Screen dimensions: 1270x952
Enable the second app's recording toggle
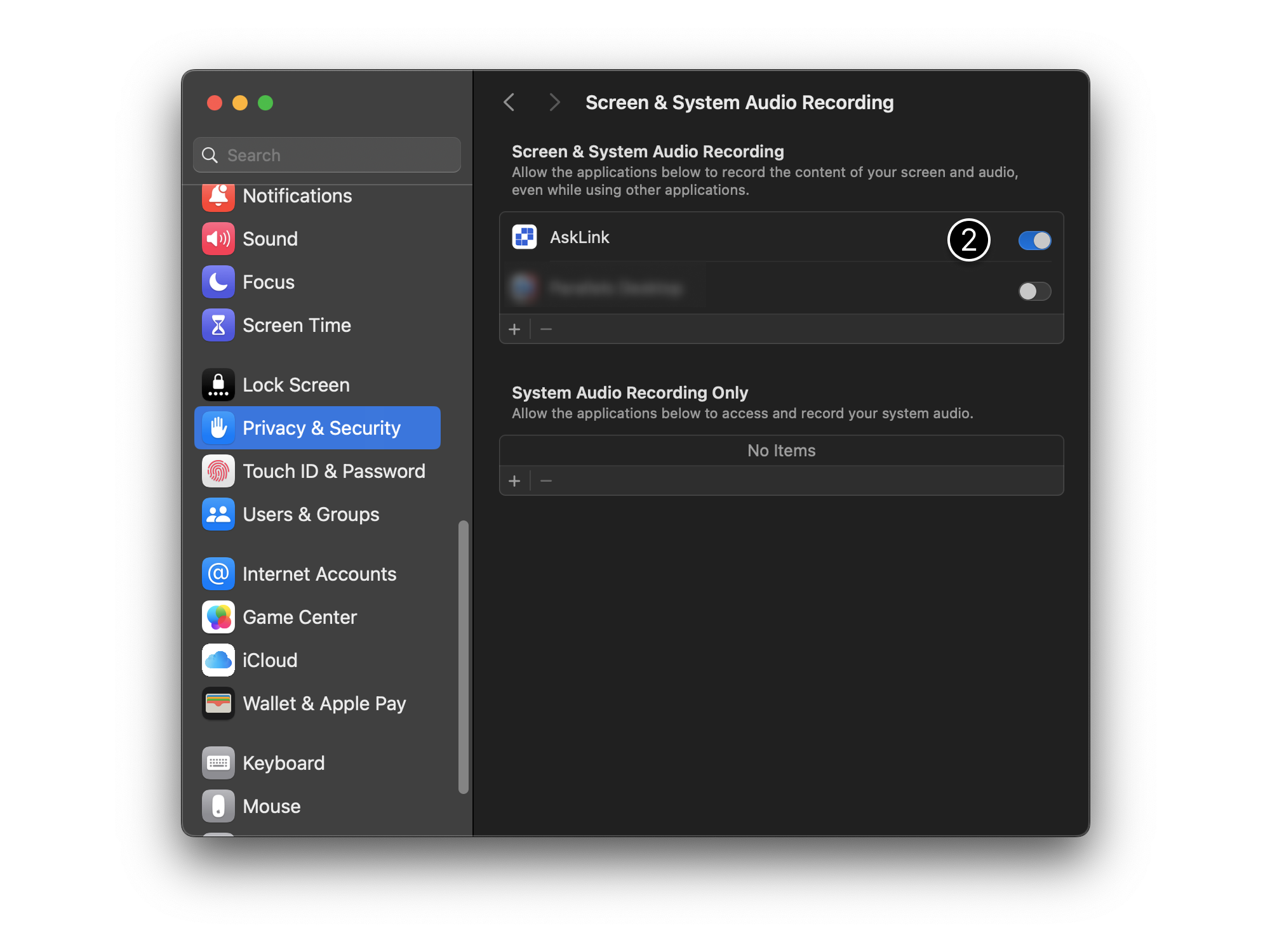1034,291
